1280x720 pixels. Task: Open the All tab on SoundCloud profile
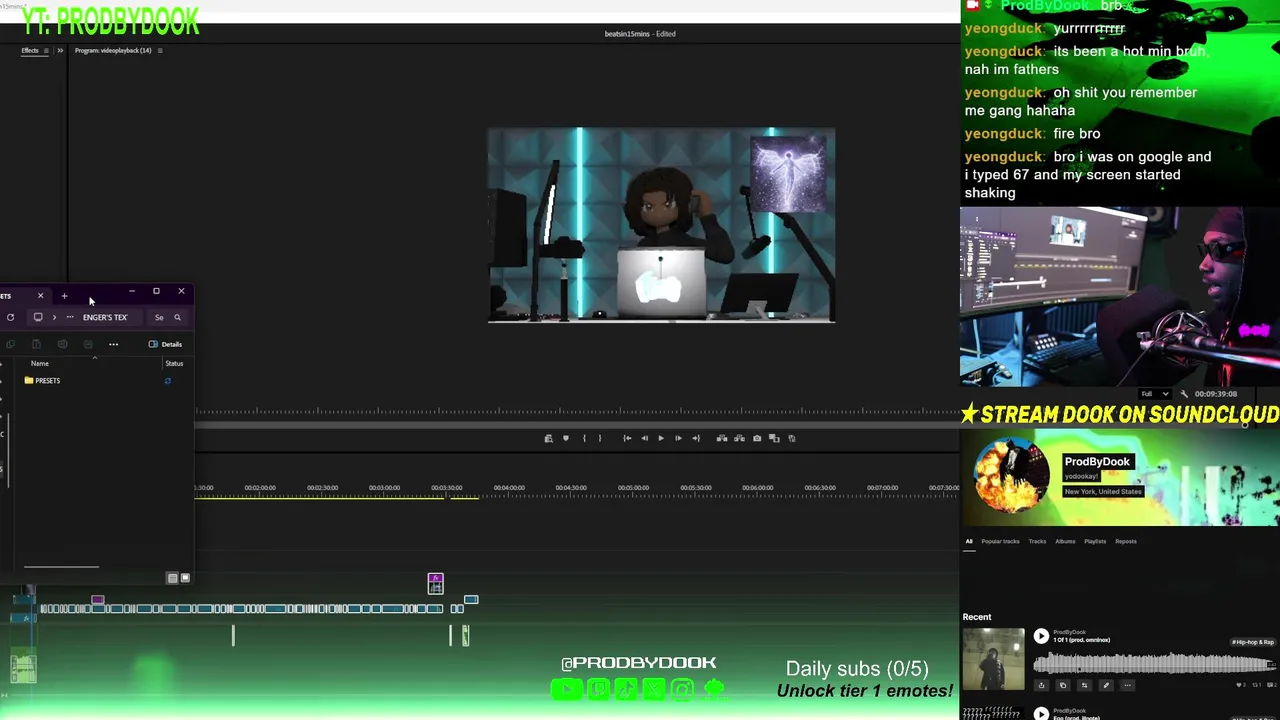pyautogui.click(x=968, y=541)
